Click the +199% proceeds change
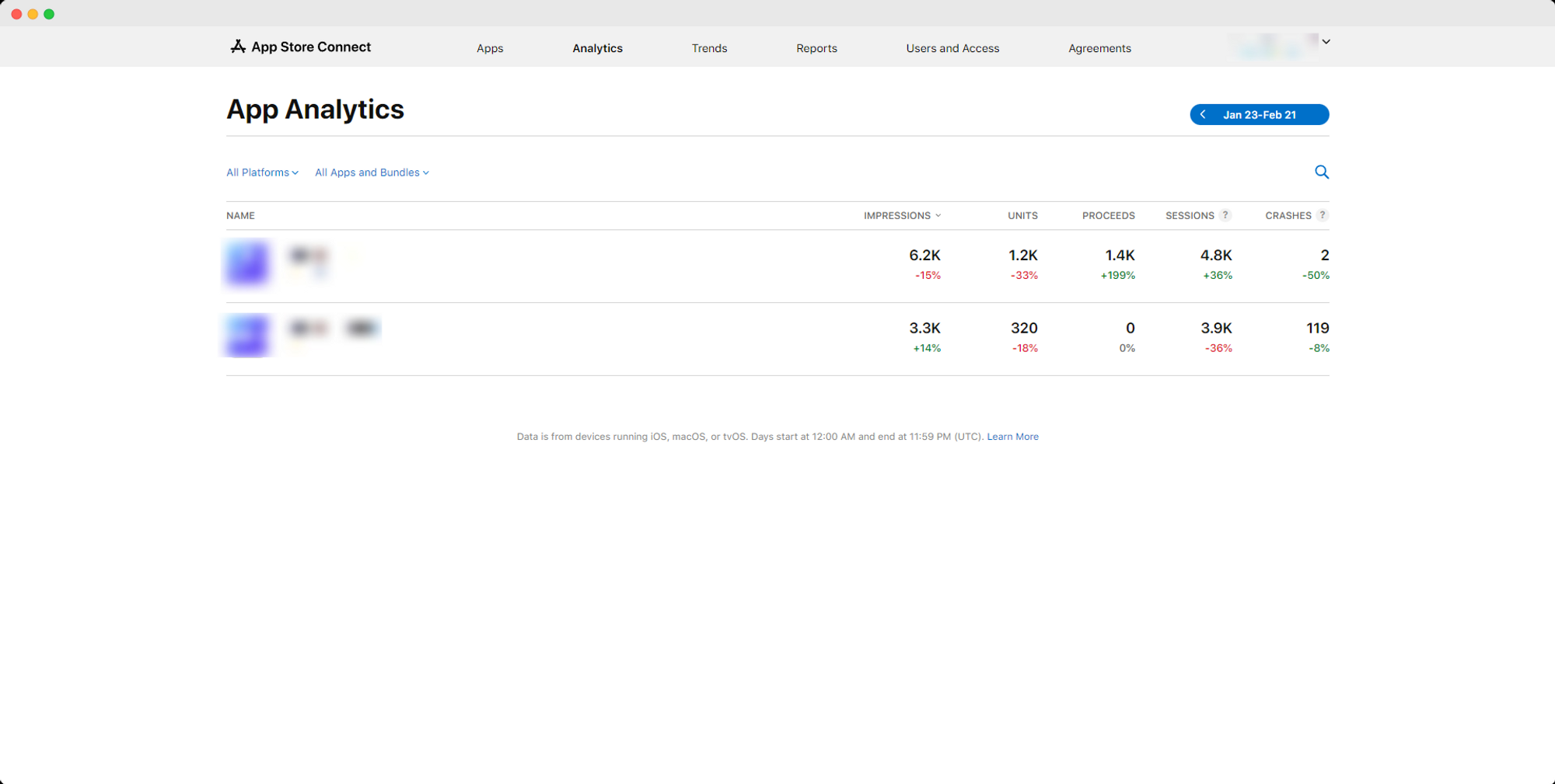 tap(1117, 275)
